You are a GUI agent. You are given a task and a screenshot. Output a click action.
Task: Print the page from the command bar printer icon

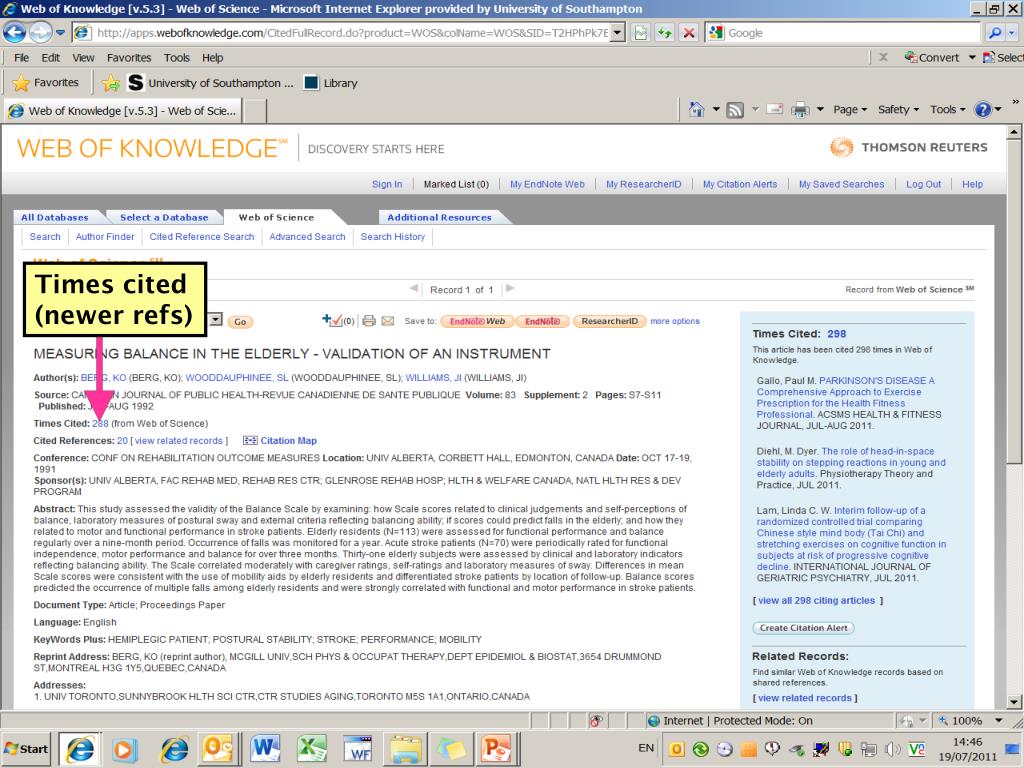coord(800,110)
